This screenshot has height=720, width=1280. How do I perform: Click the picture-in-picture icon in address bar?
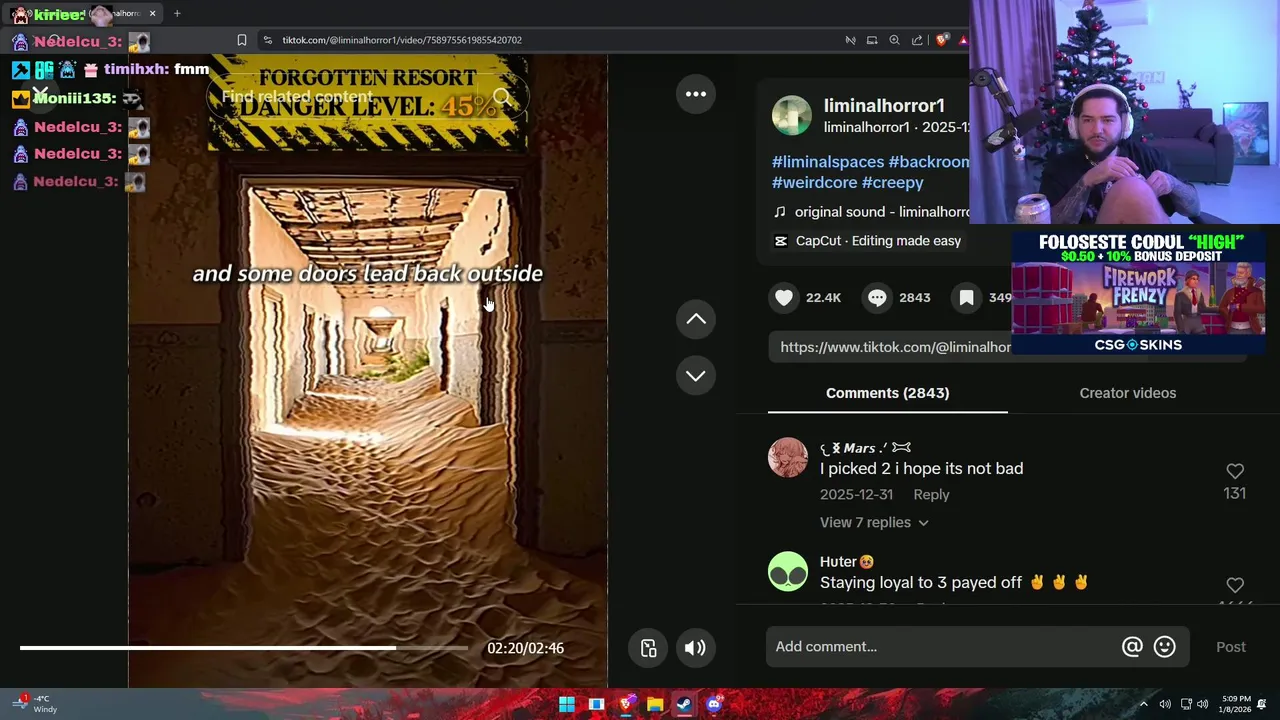(x=872, y=40)
